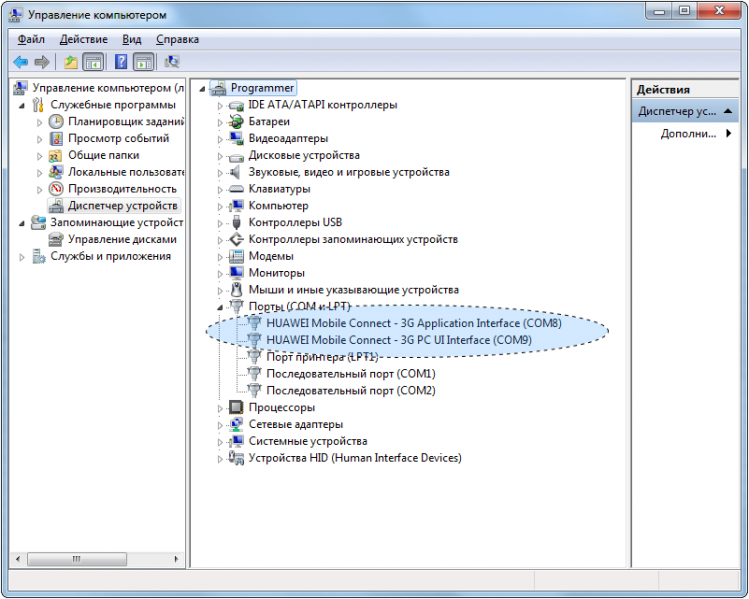Click the Клавиатуры device icon
This screenshot has height=599, width=749.
[236, 189]
